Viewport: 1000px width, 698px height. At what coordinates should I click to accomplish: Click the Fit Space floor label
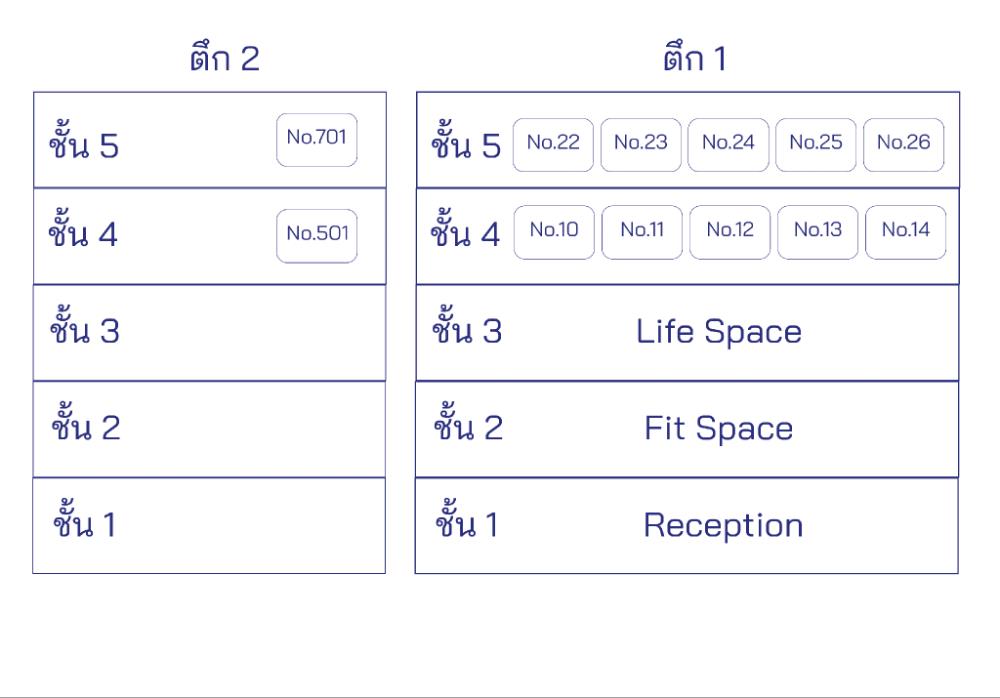click(718, 429)
